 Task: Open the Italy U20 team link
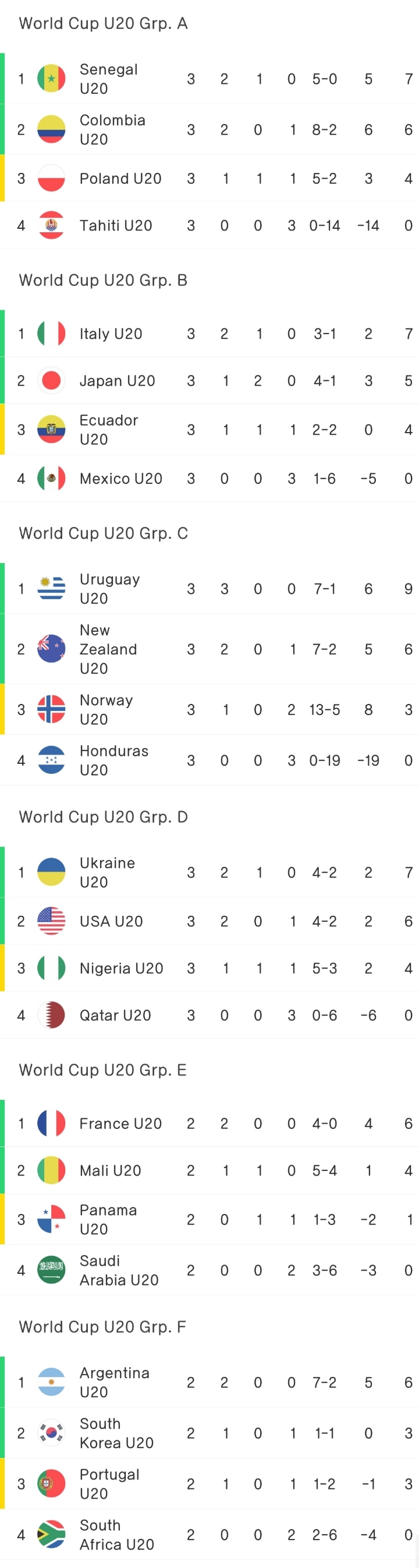[x=111, y=334]
